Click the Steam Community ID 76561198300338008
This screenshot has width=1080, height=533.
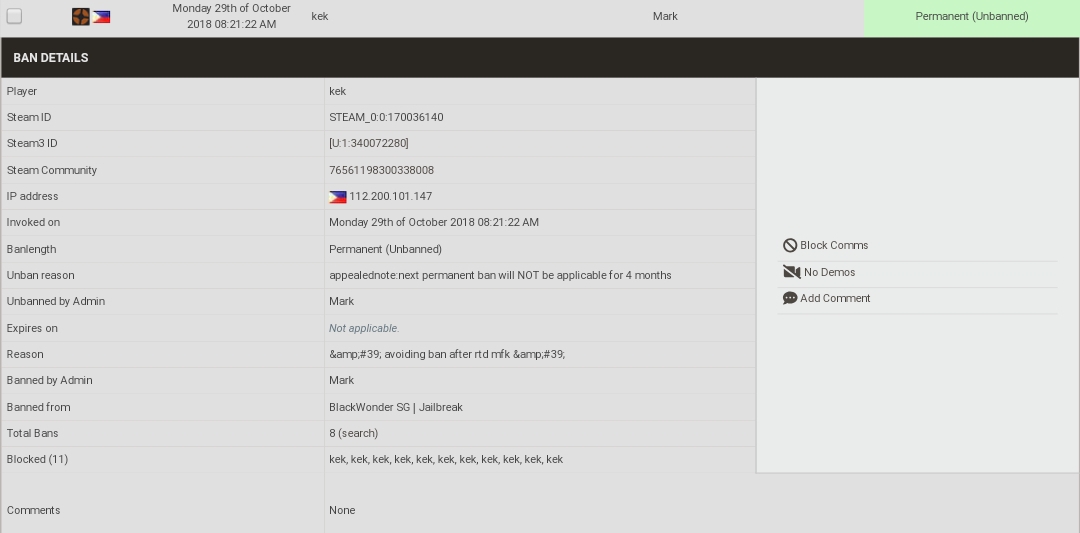(x=382, y=170)
